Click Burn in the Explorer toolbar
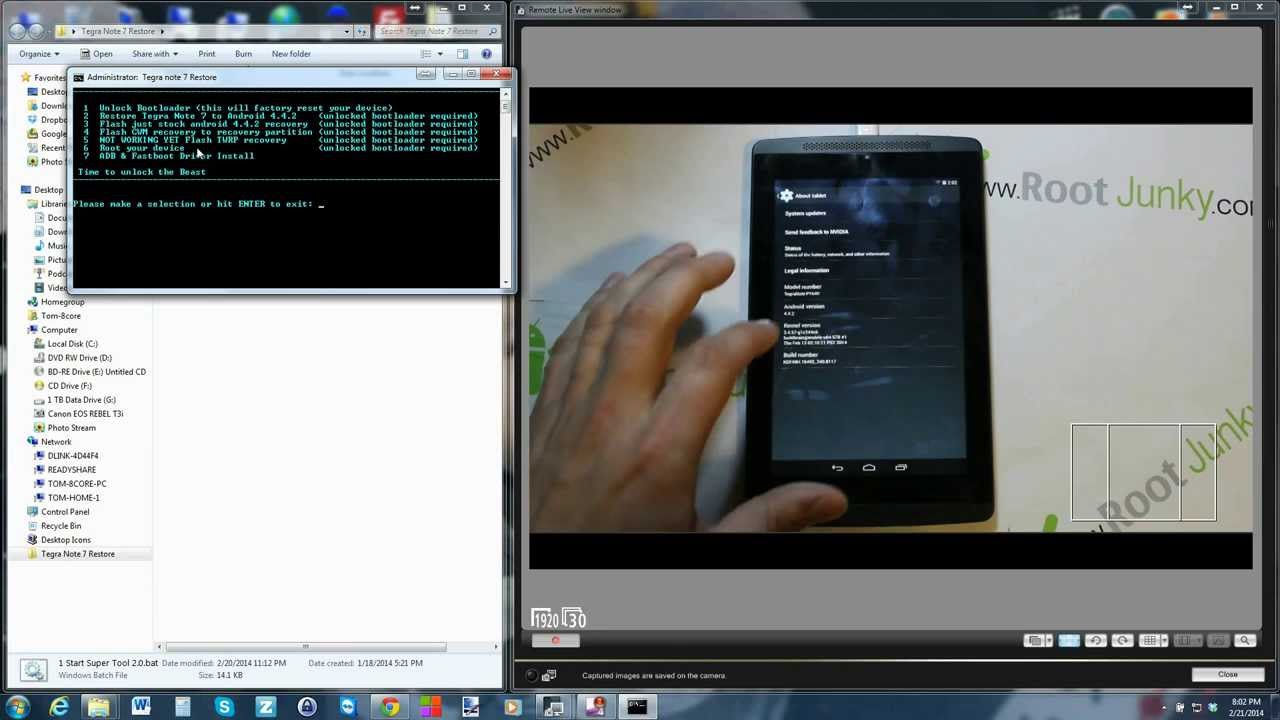 [243, 54]
